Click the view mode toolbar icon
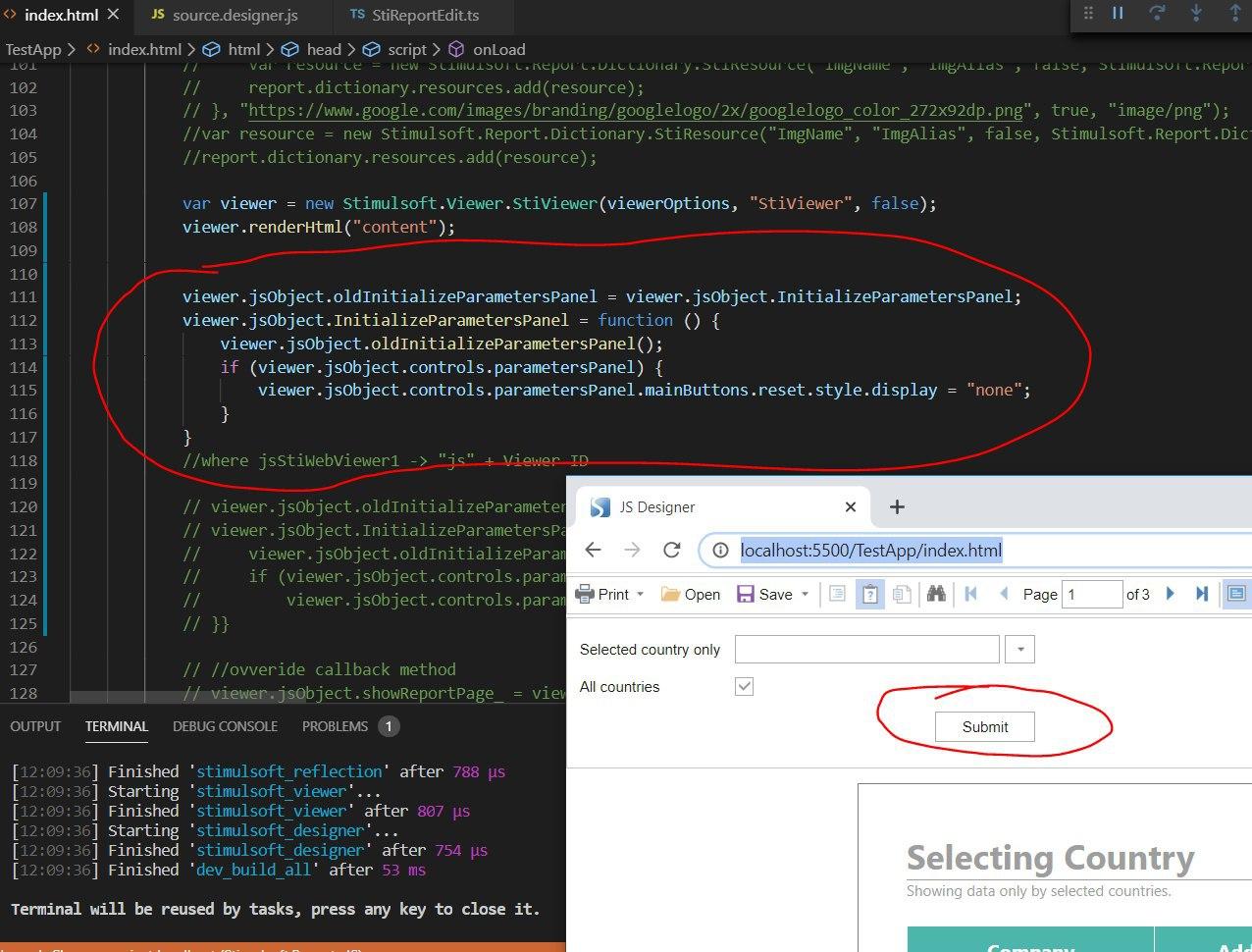 1236,594
